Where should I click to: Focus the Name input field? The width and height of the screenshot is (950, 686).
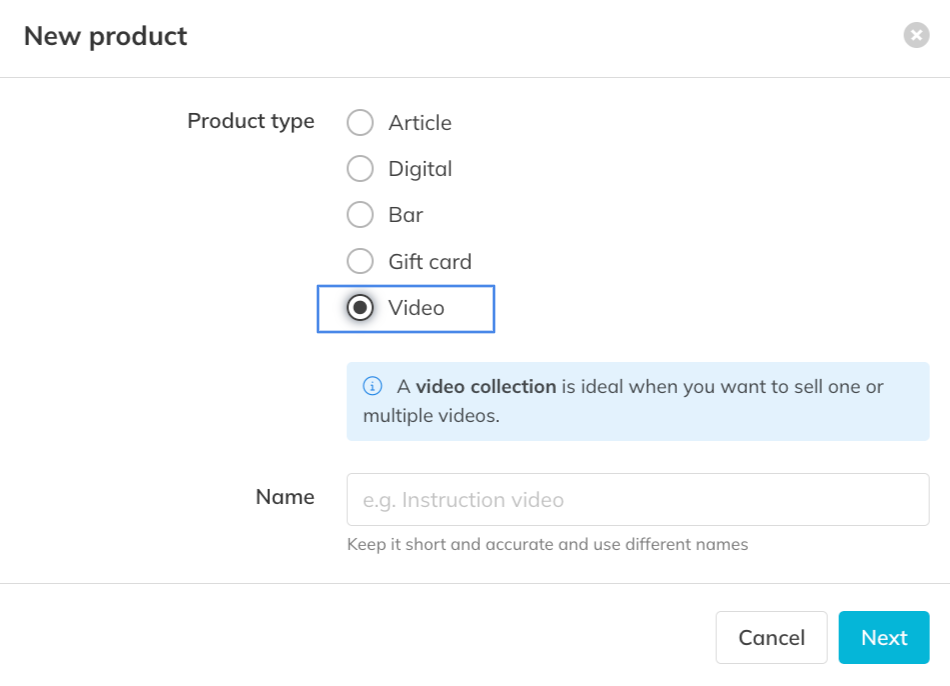pyautogui.click(x=638, y=499)
